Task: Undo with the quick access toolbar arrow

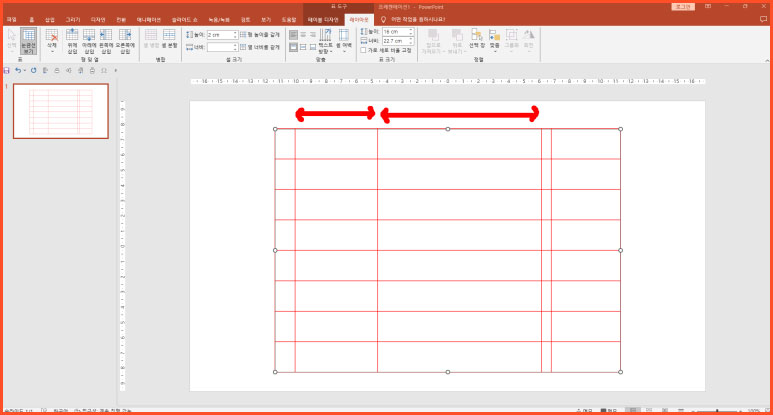Action: pos(18,70)
